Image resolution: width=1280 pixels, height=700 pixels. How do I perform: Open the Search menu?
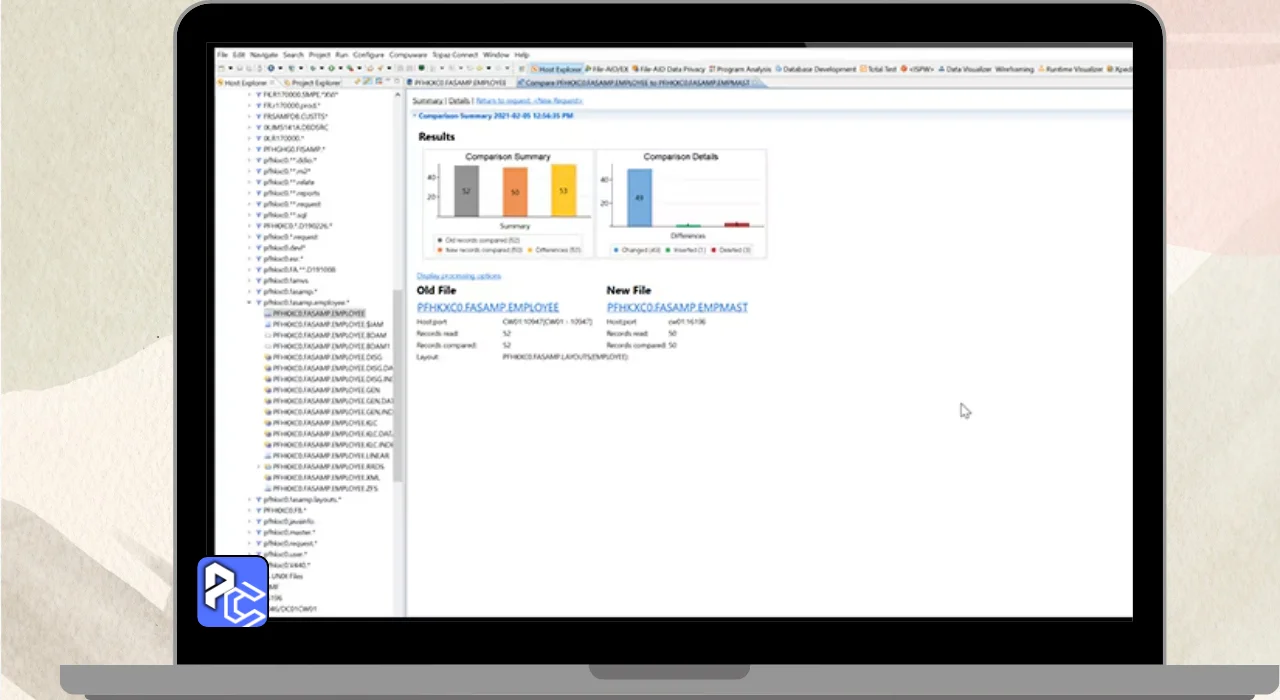pos(293,55)
